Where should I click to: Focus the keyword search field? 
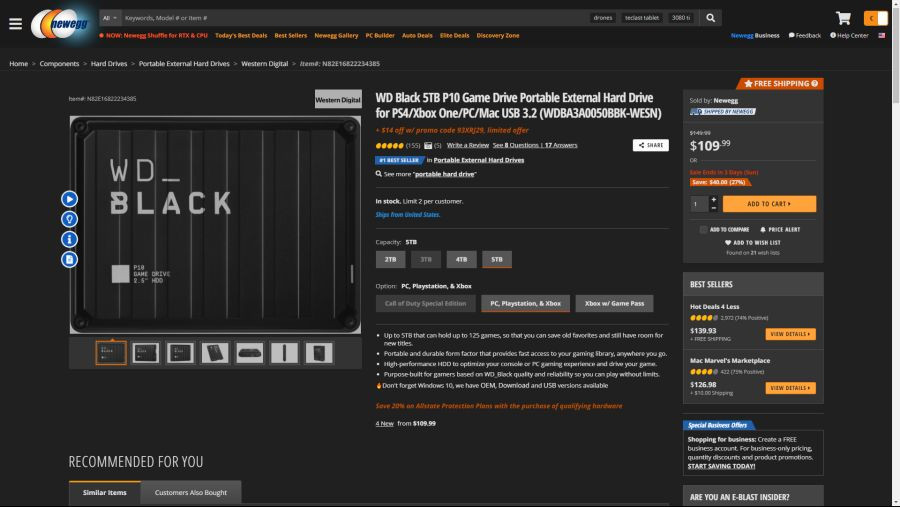354,18
